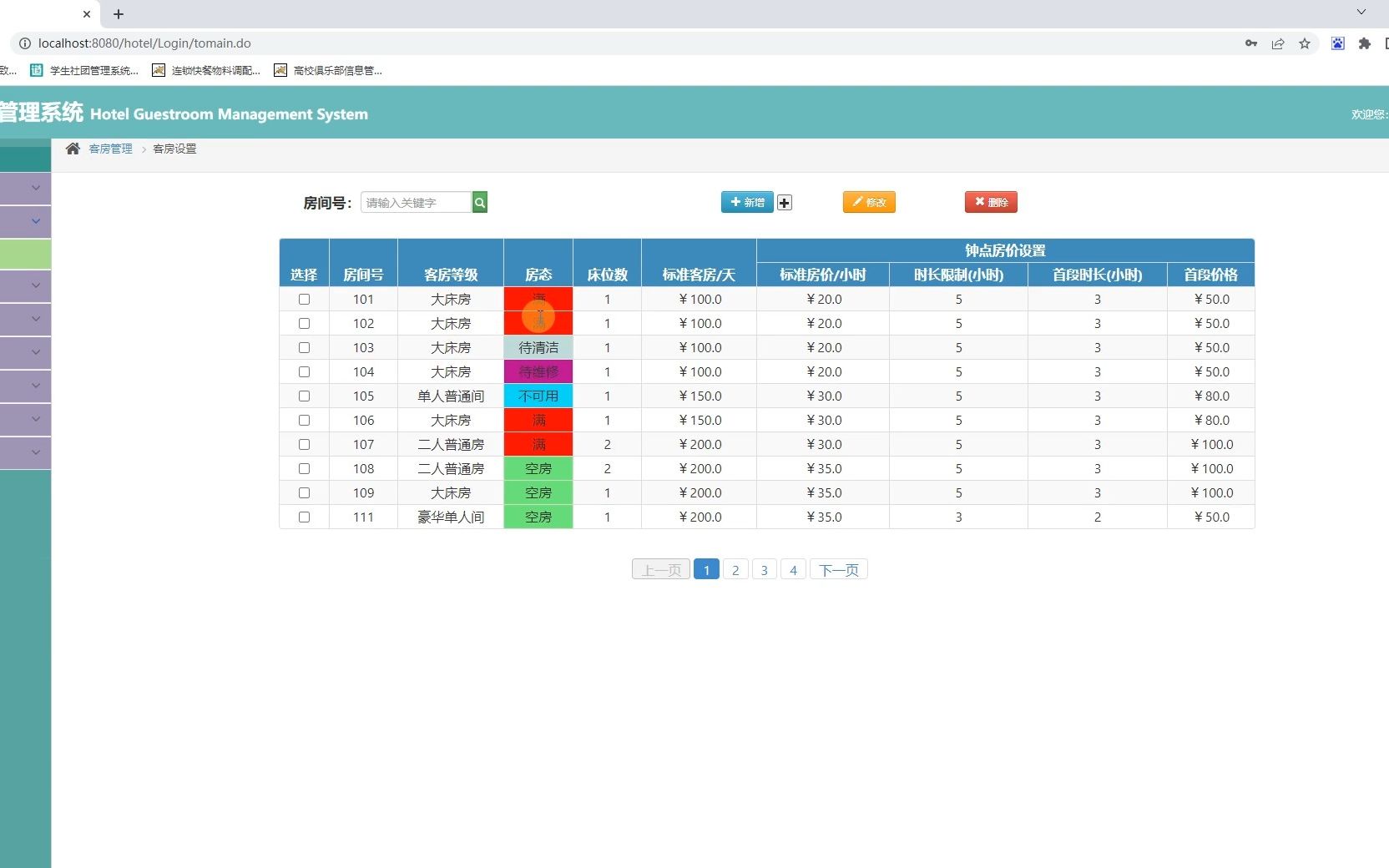Open a new browser tab with plus
This screenshot has width=1389, height=868.
pyautogui.click(x=119, y=14)
